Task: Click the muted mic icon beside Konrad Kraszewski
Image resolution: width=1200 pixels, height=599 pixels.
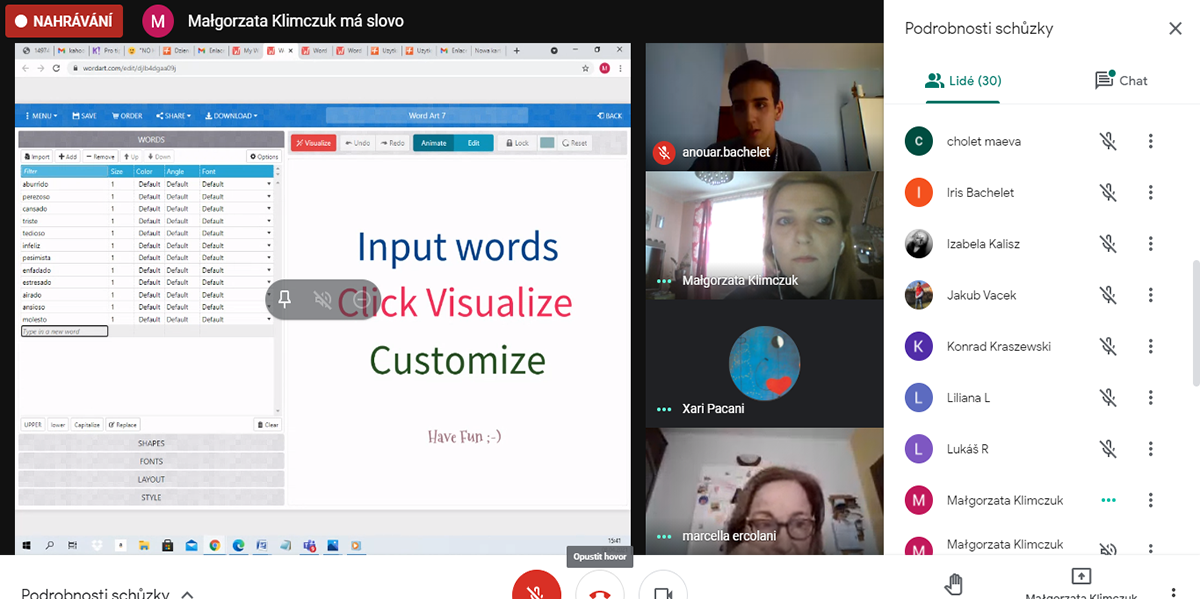Action: click(1108, 346)
